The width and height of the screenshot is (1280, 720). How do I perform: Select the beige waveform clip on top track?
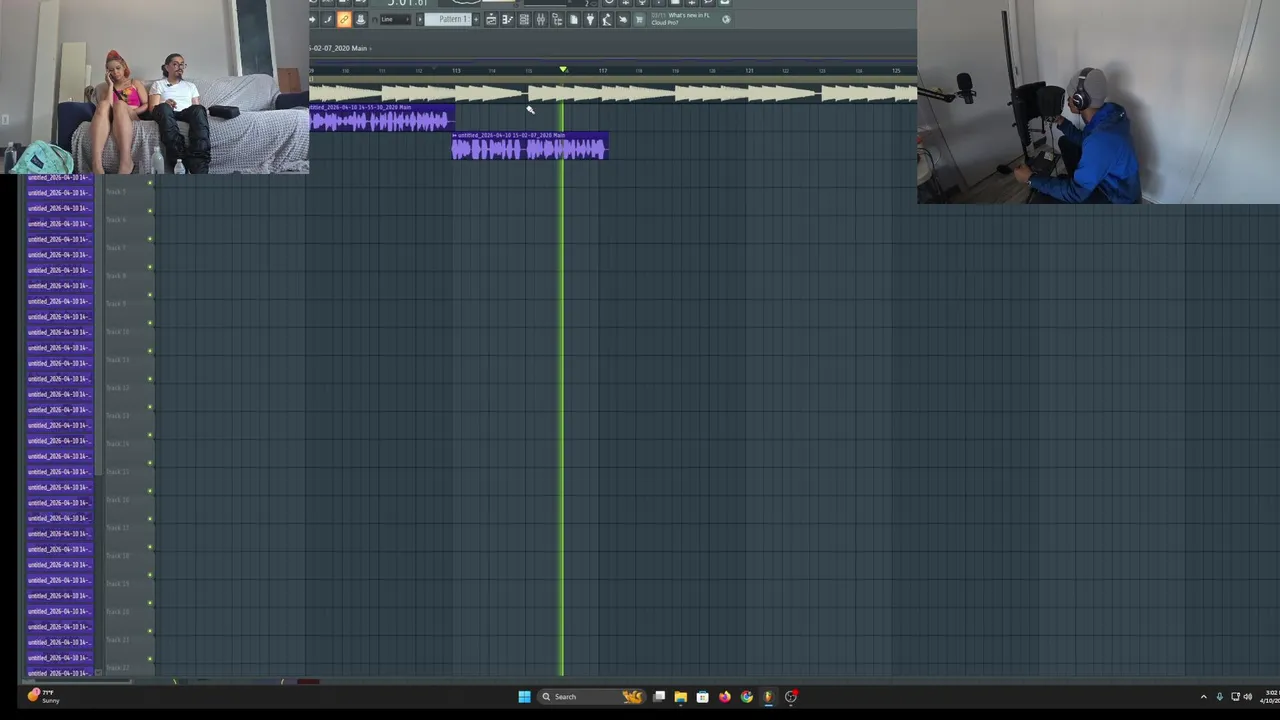coord(613,93)
